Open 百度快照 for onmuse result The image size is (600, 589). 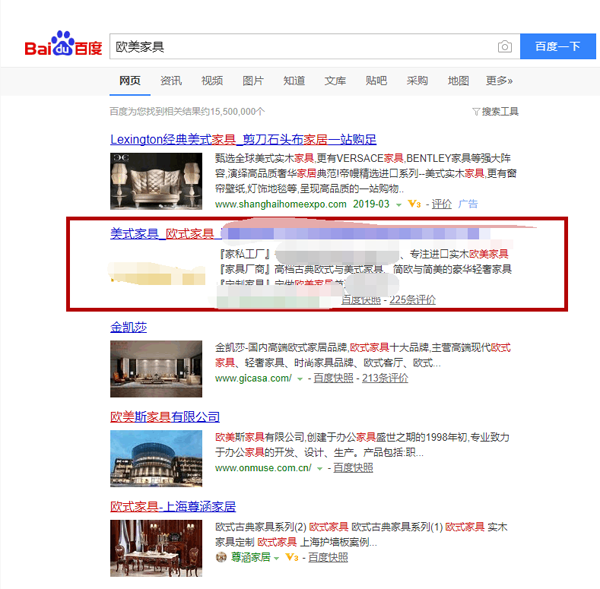coord(353,468)
